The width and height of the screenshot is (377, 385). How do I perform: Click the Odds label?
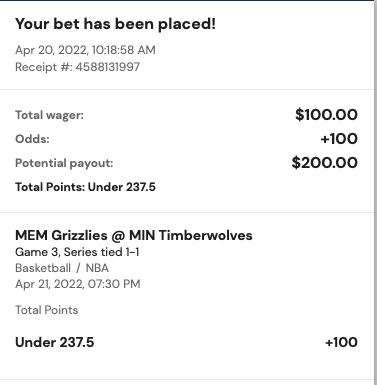[x=32, y=139]
